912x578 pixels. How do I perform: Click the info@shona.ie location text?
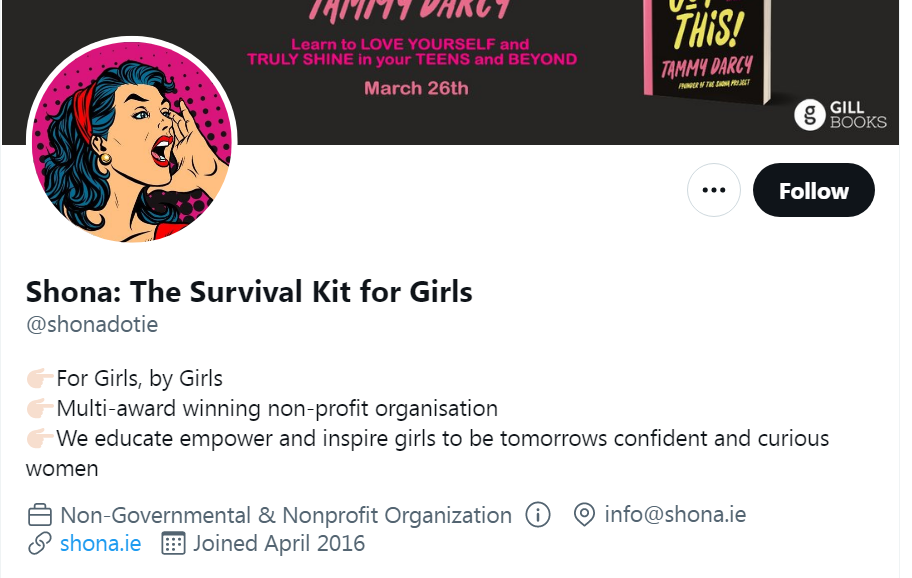(675, 515)
